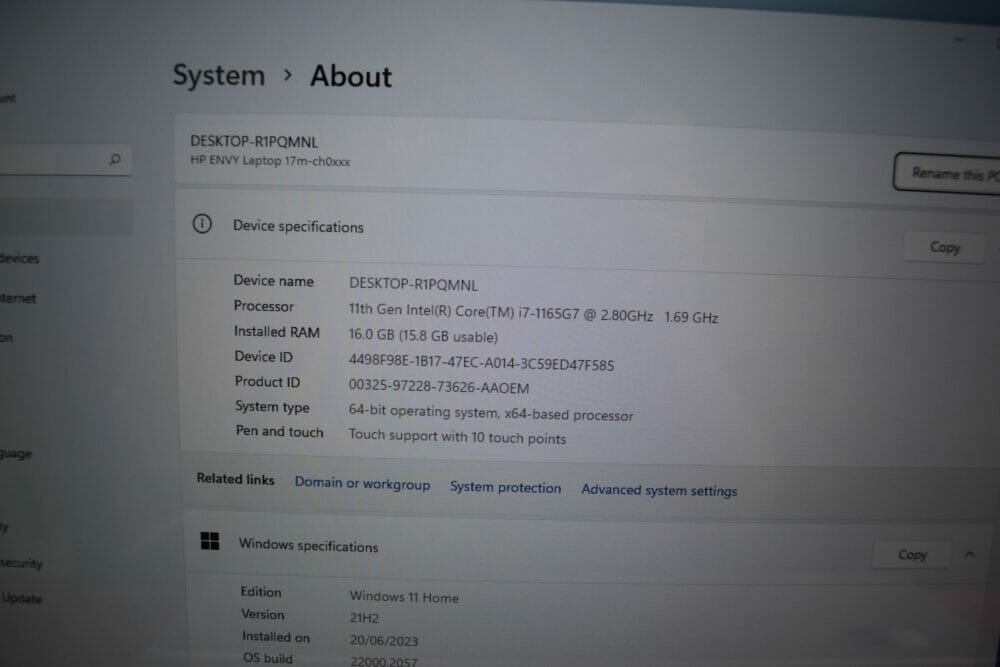The height and width of the screenshot is (667, 1000).
Task: Click the Installed RAM value 16.0 GB
Action: click(x=423, y=335)
